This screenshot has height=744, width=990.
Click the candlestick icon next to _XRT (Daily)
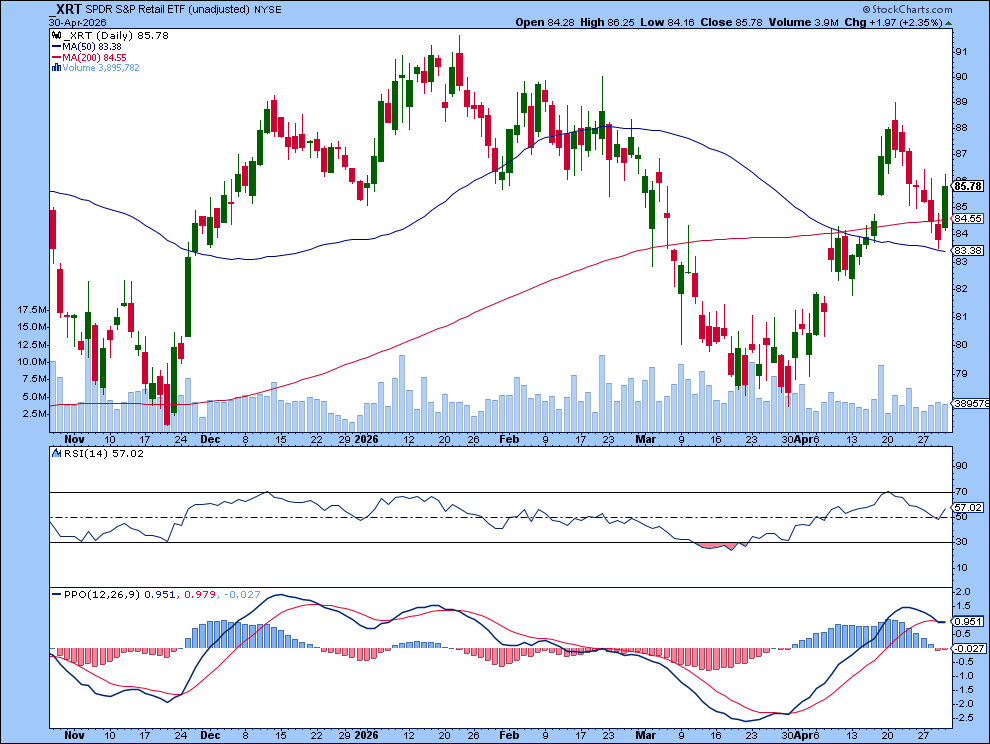(x=56, y=36)
